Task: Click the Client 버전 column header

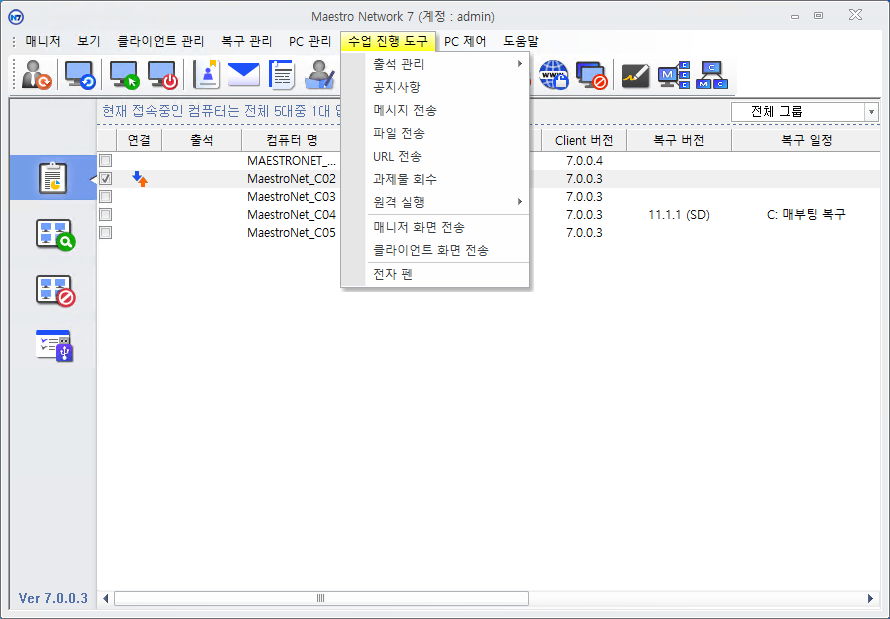Action: pyautogui.click(x=584, y=141)
